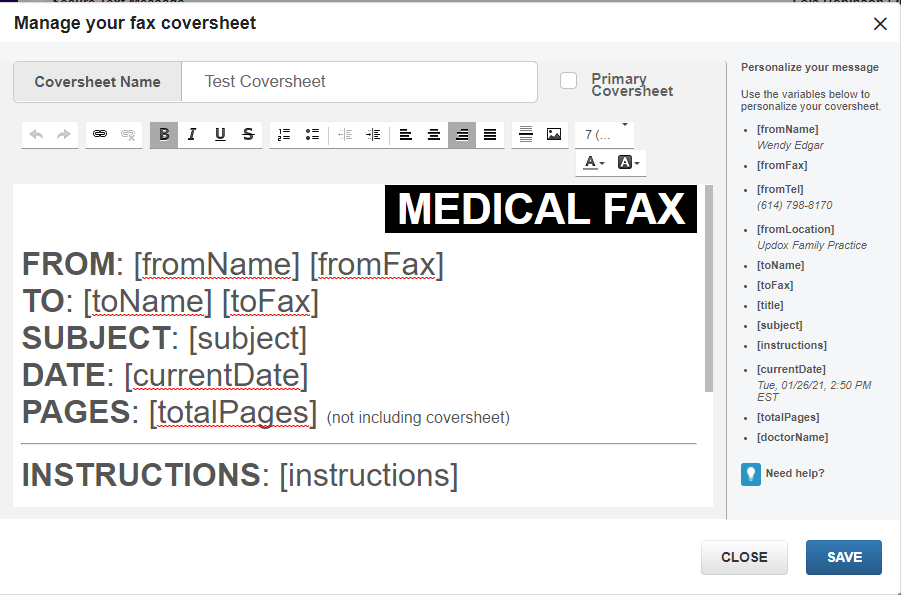Click the Remove link icon

(128, 135)
